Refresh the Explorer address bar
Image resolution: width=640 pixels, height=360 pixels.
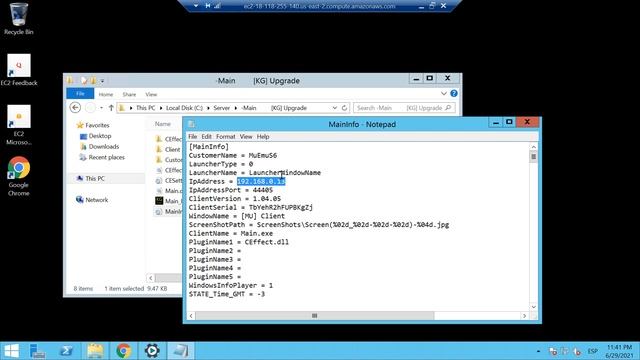(x=344, y=108)
